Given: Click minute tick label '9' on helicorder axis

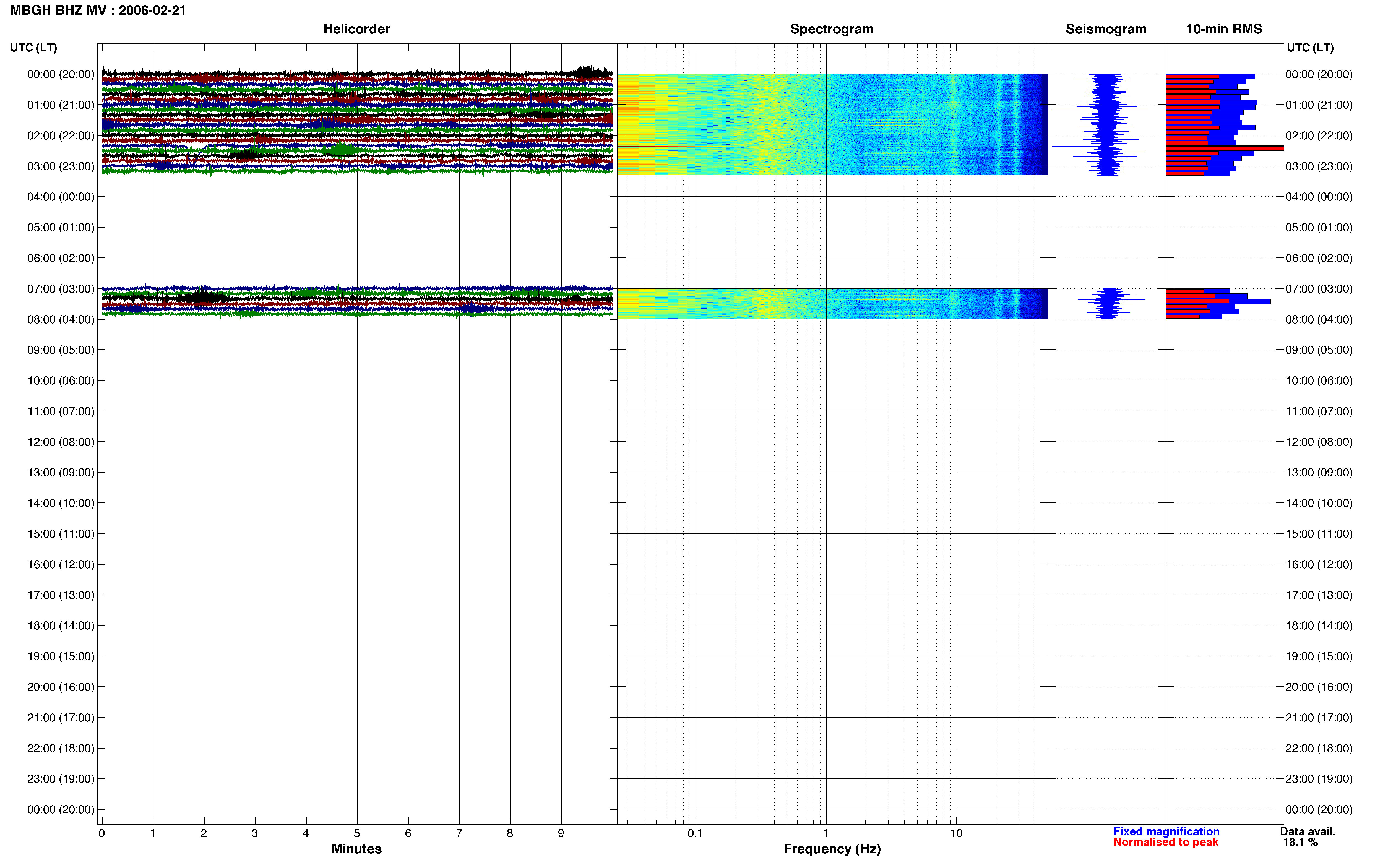Looking at the screenshot, I should 561,833.
